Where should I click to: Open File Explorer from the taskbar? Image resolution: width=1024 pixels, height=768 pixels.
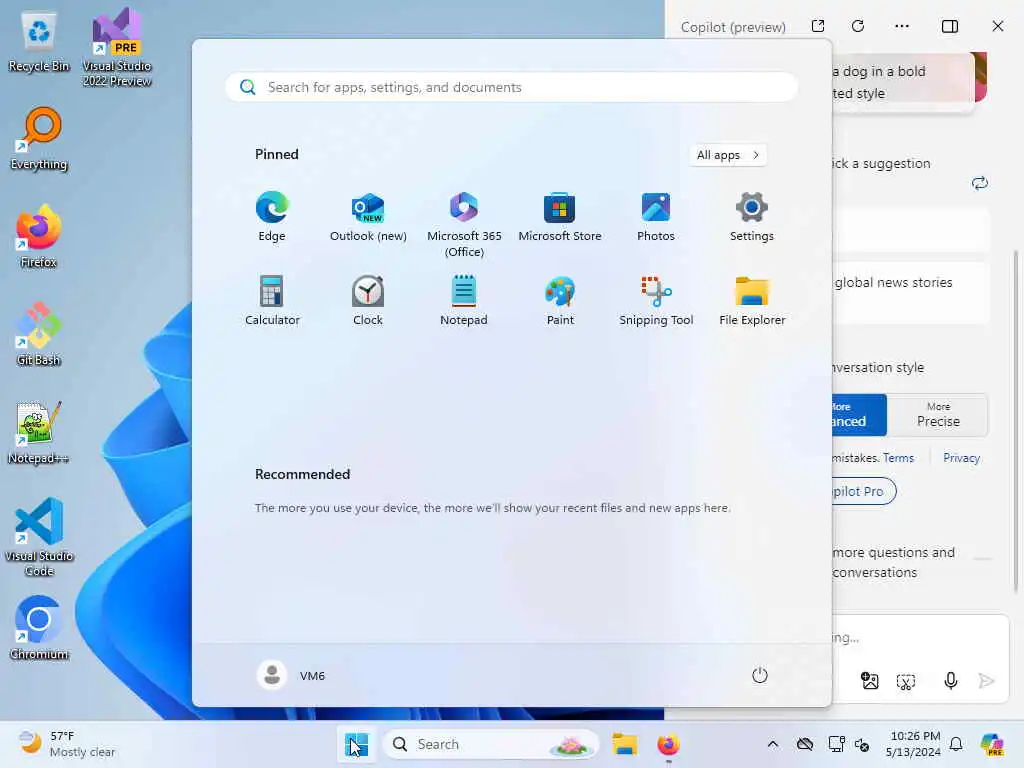coord(624,744)
